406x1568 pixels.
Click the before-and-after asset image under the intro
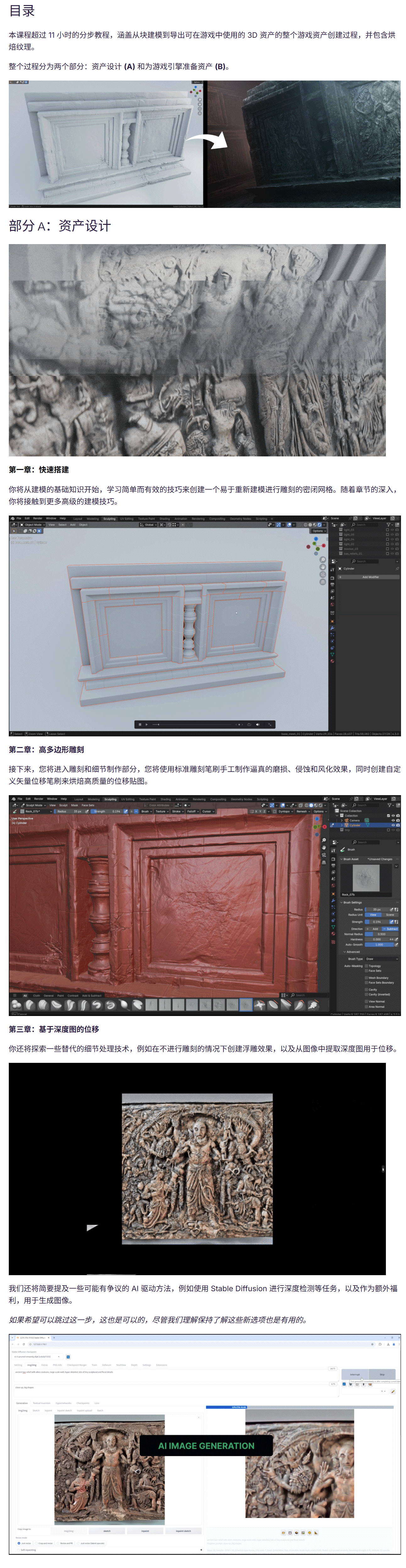(x=204, y=144)
